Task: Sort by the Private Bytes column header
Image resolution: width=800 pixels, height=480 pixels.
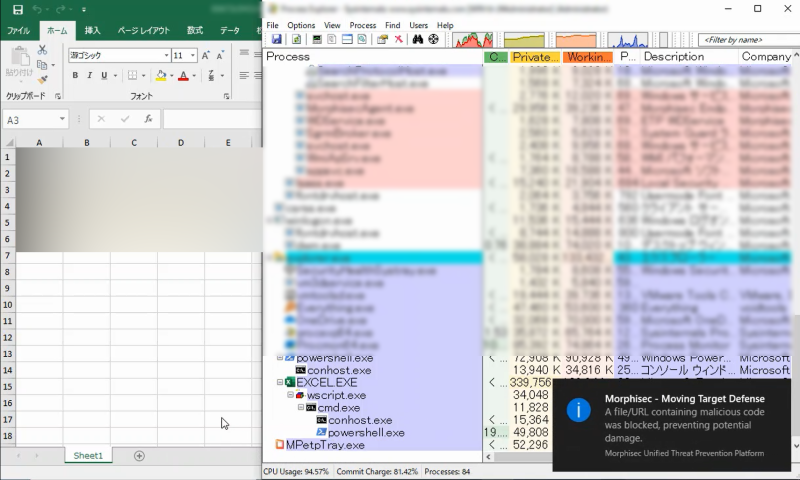Action: [535, 57]
